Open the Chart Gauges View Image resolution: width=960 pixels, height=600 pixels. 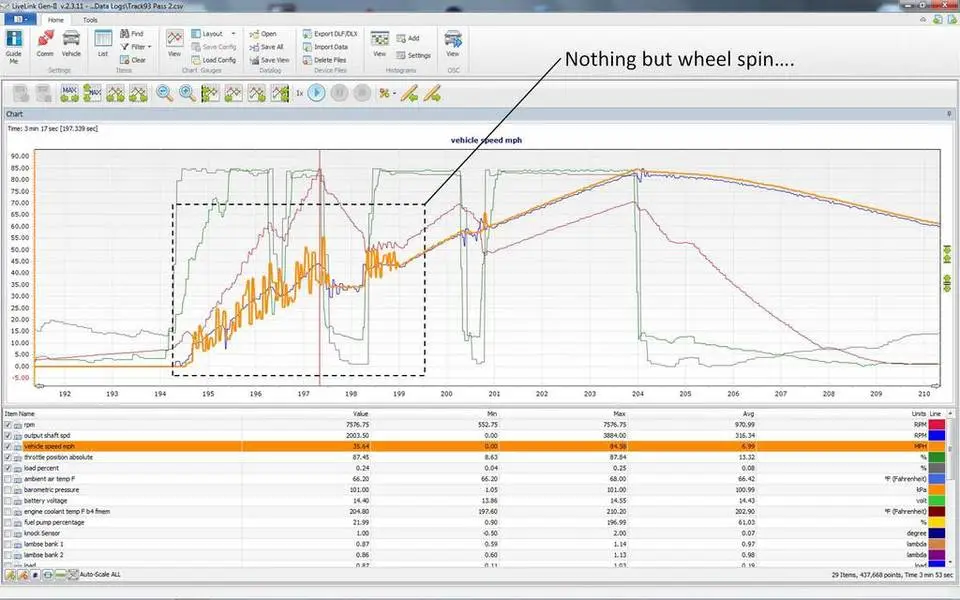coord(174,44)
